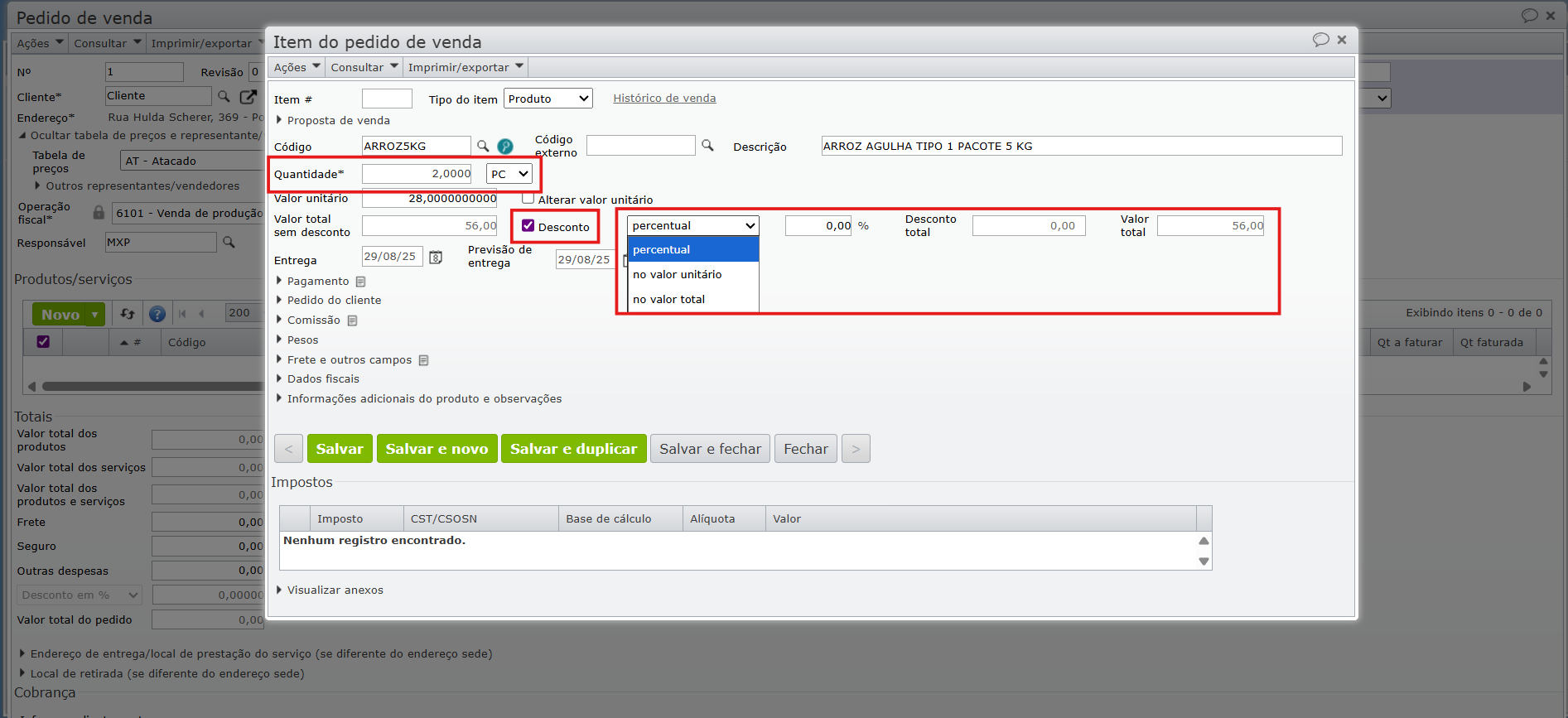
Task: Click left arrow of Produtos/serviços horizontal scrollbar
Action: click(x=32, y=387)
